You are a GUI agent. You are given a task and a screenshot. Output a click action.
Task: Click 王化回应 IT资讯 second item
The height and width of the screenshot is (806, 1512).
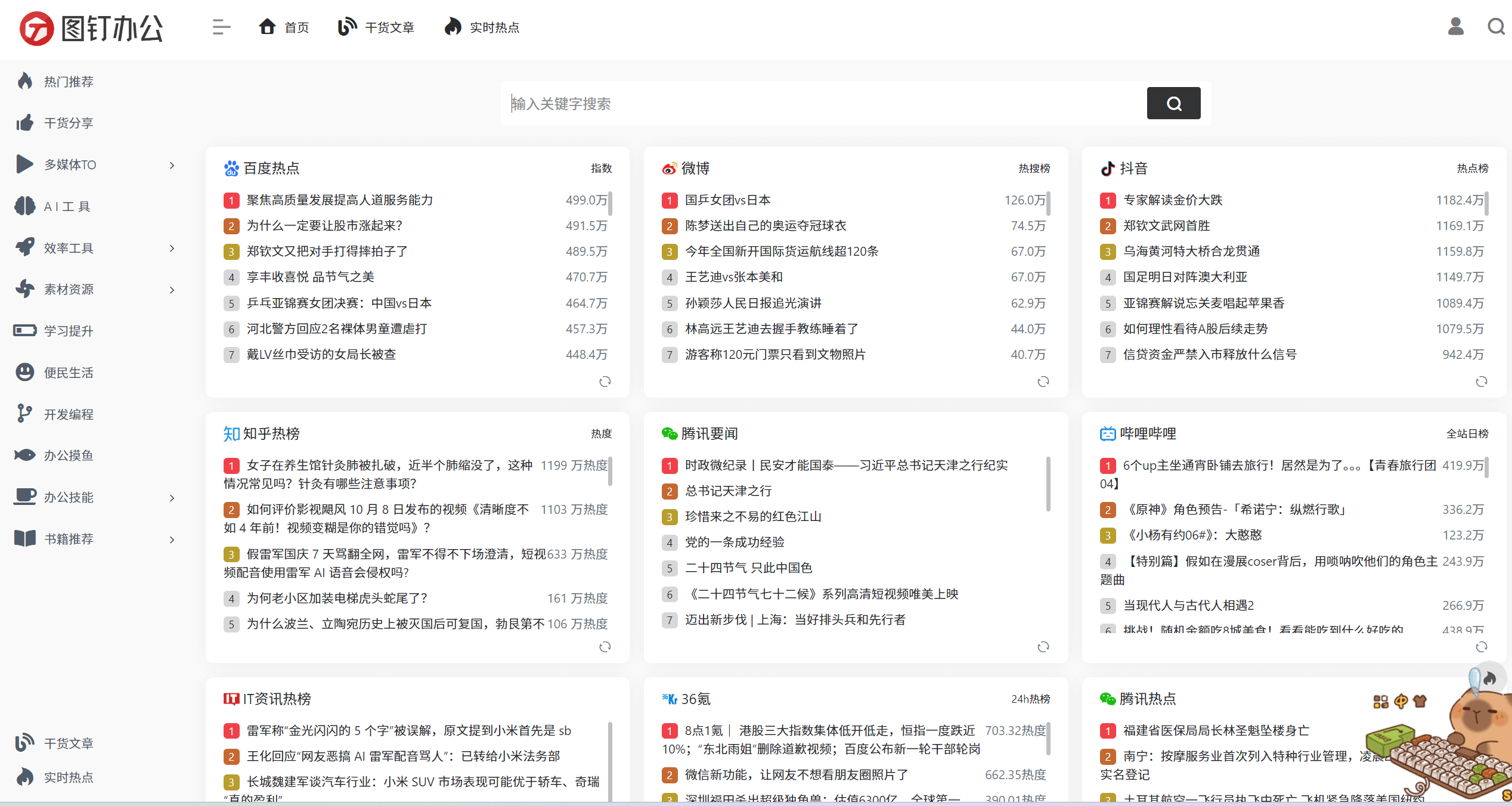(x=404, y=757)
